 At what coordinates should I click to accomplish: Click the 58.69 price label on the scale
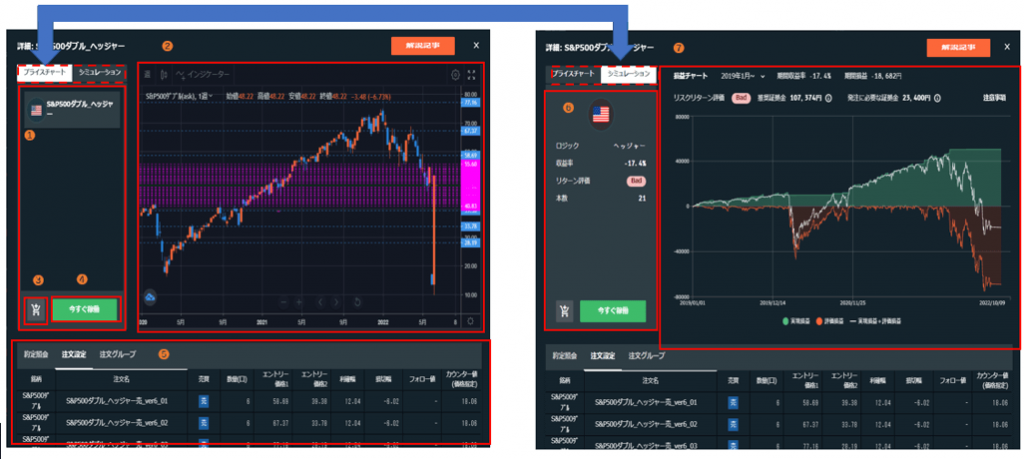pyautogui.click(x=471, y=155)
